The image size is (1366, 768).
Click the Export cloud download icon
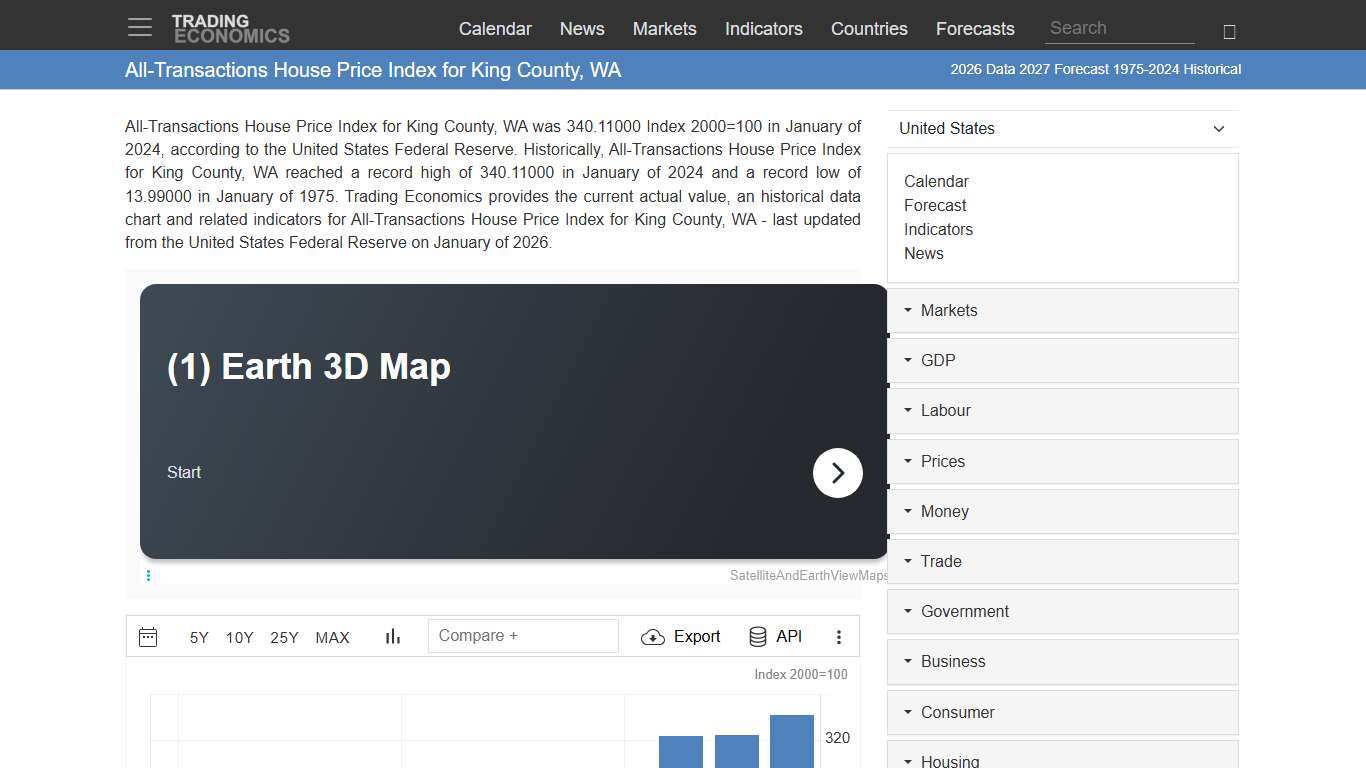tap(653, 637)
